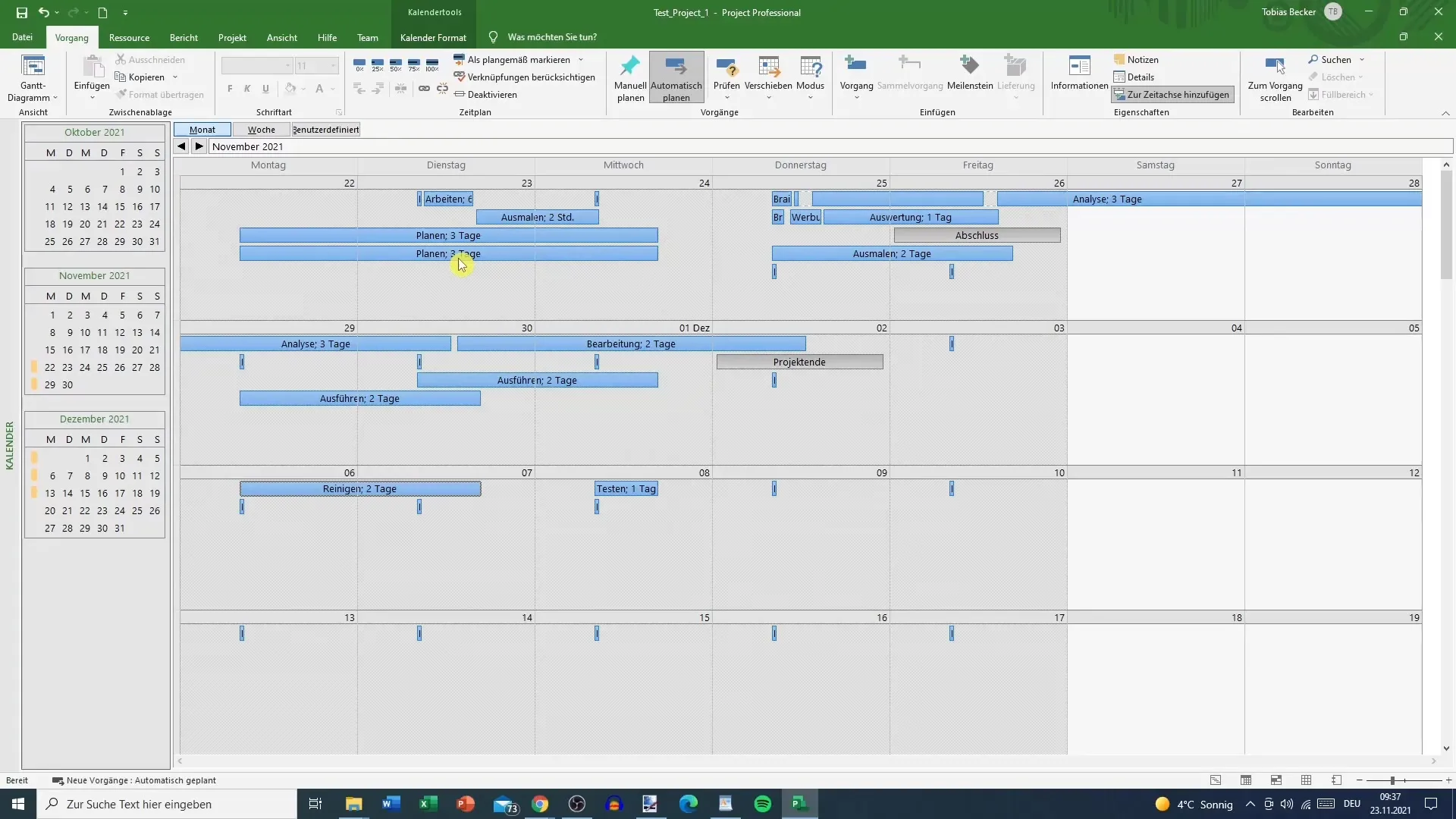Toggle Manuell planen mode

pos(630,78)
